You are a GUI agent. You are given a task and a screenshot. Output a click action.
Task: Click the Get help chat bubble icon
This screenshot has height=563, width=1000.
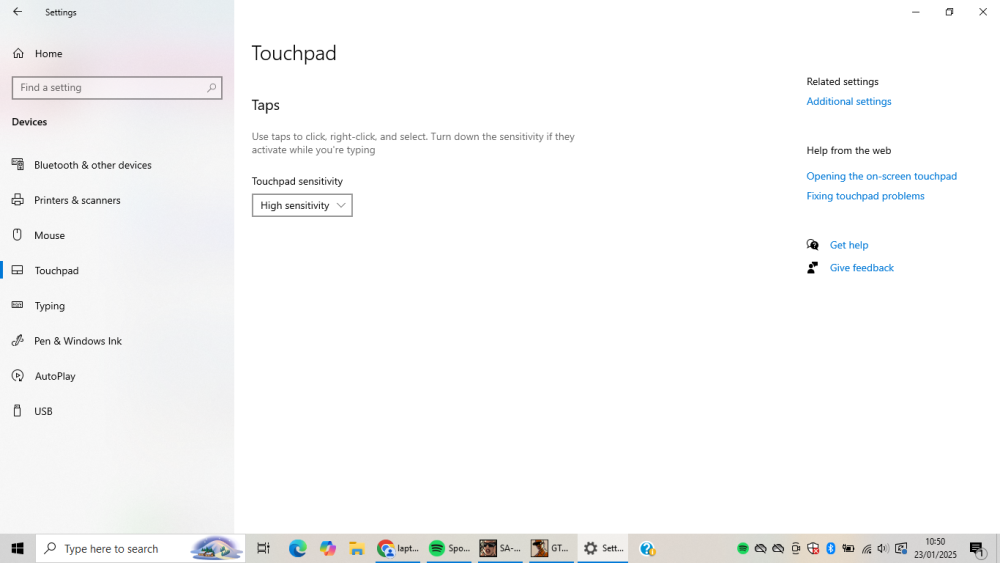click(x=812, y=245)
